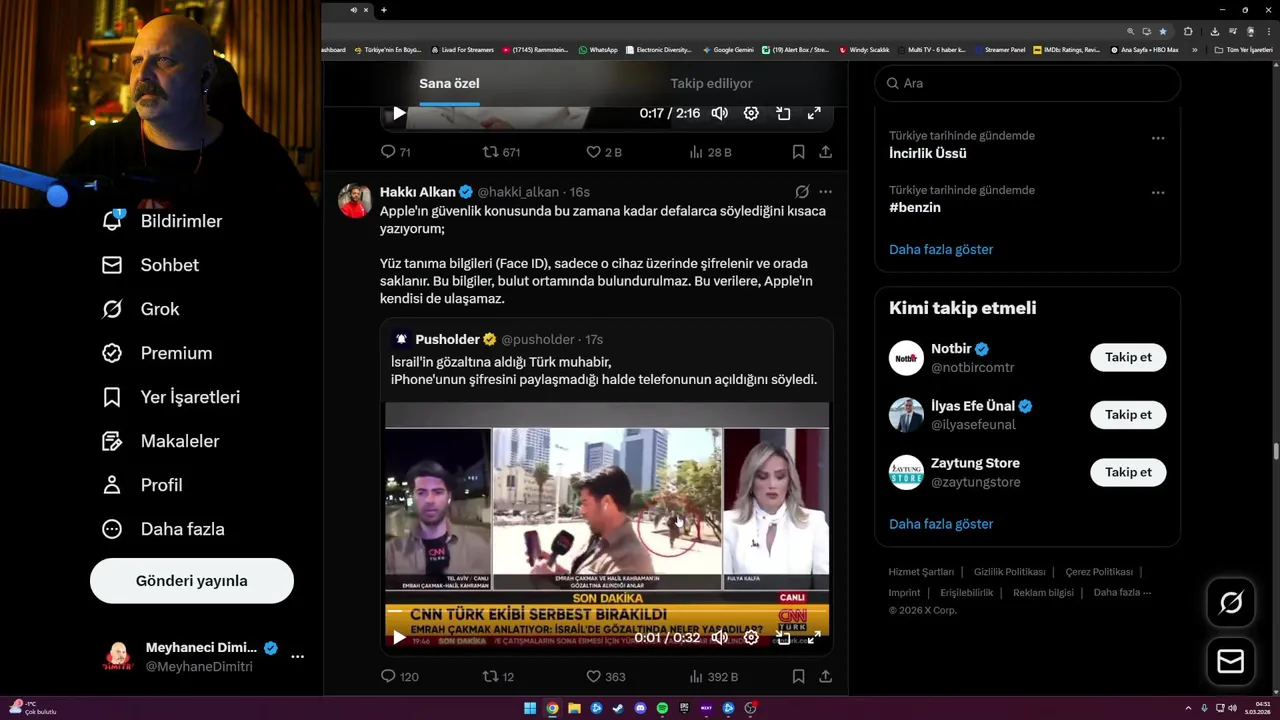Open CNN Türk video settings gear
The width and height of the screenshot is (1280, 720).
click(x=751, y=637)
